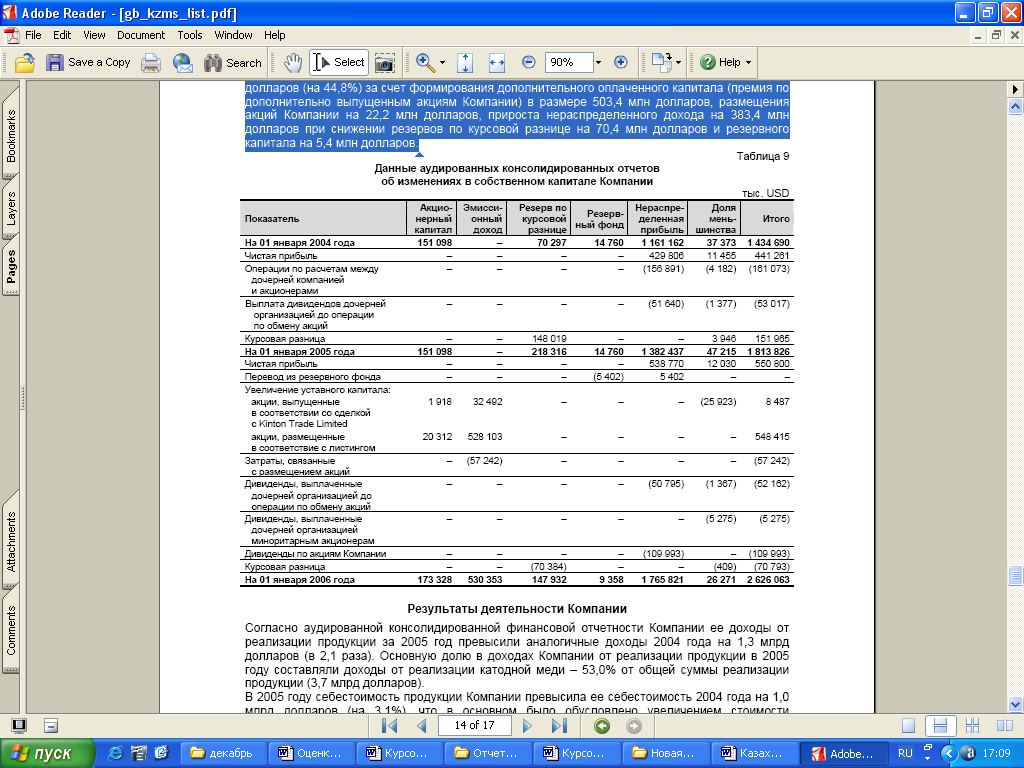The height and width of the screenshot is (768, 1024).
Task: Open the Comments side tab
Action: (11, 630)
